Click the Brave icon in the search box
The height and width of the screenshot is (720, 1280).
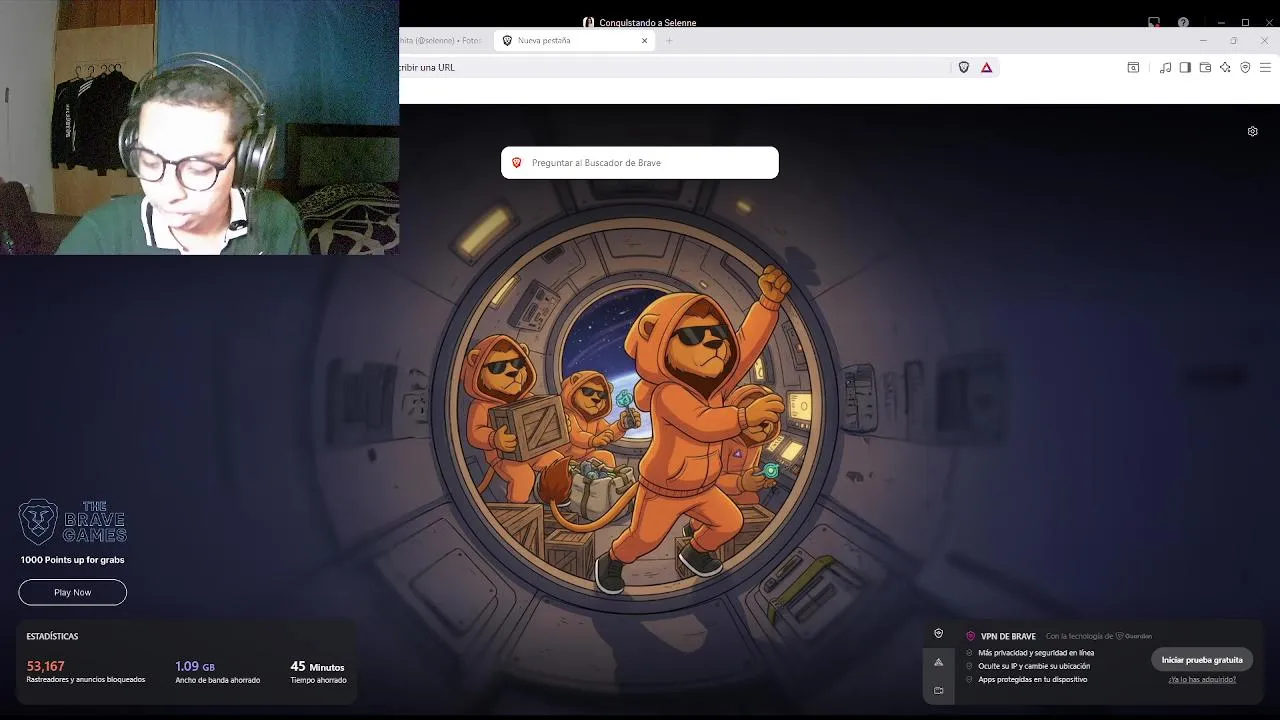point(517,162)
